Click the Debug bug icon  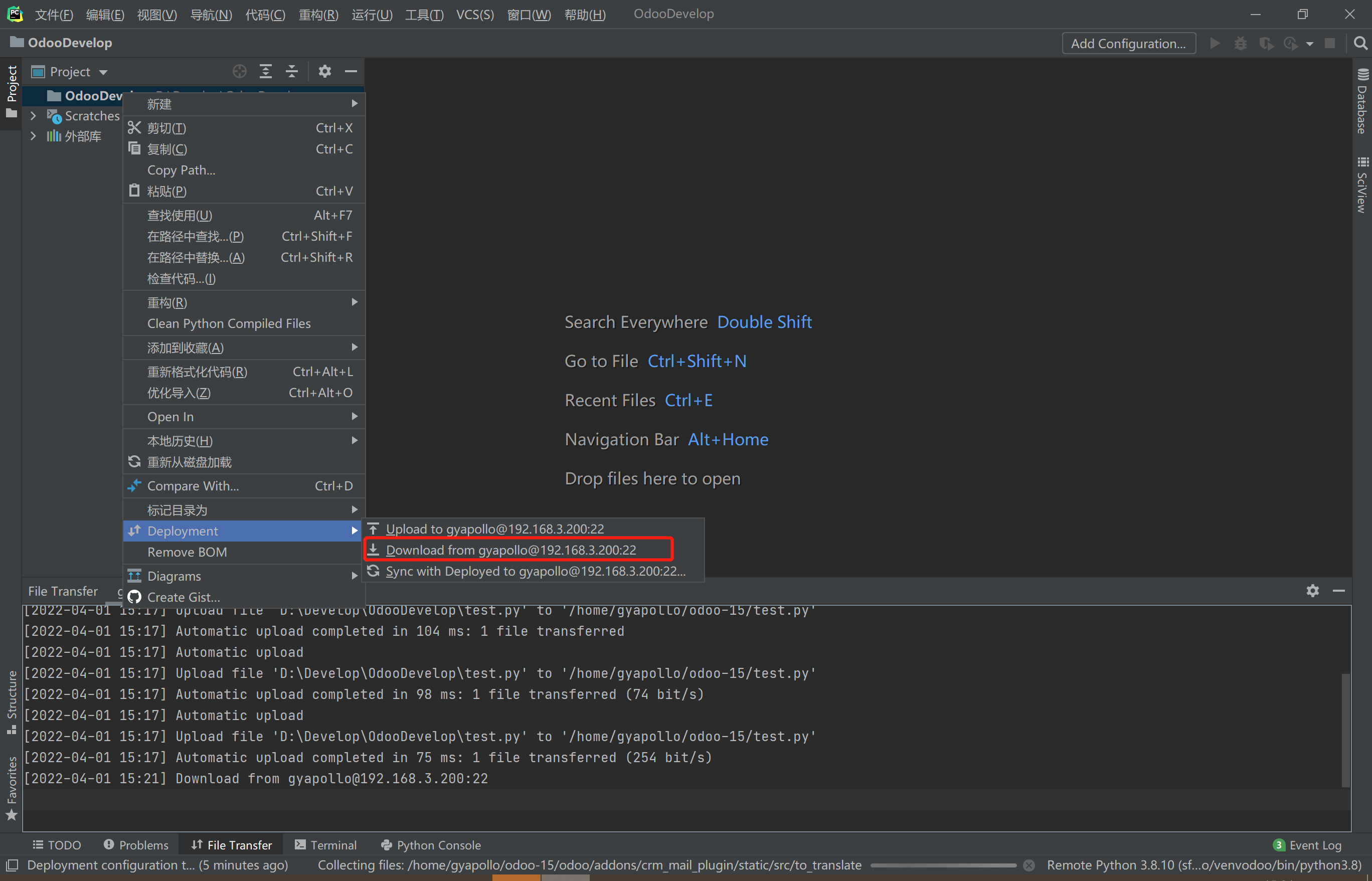coord(1240,44)
